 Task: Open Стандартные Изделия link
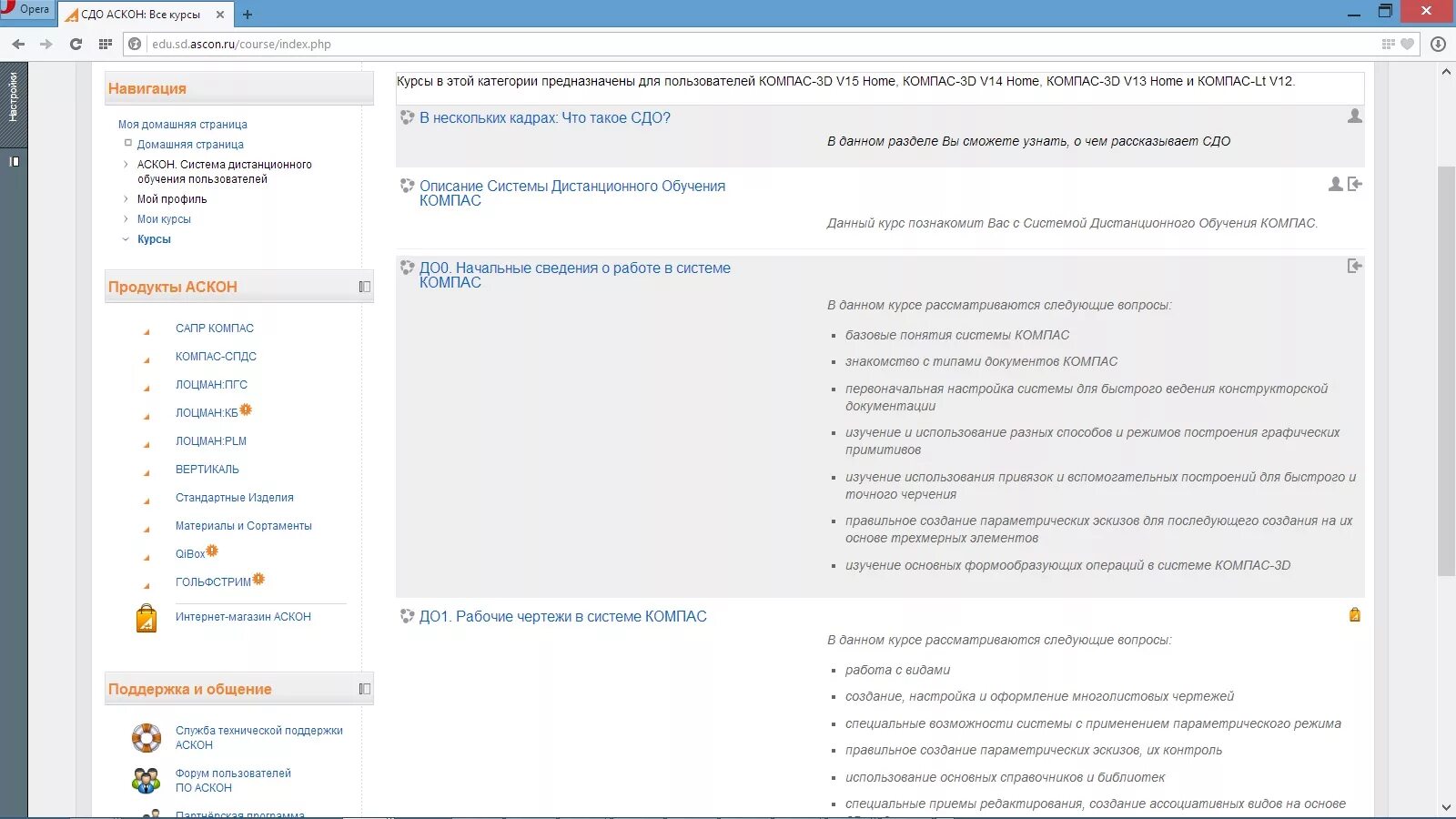pyautogui.click(x=235, y=498)
